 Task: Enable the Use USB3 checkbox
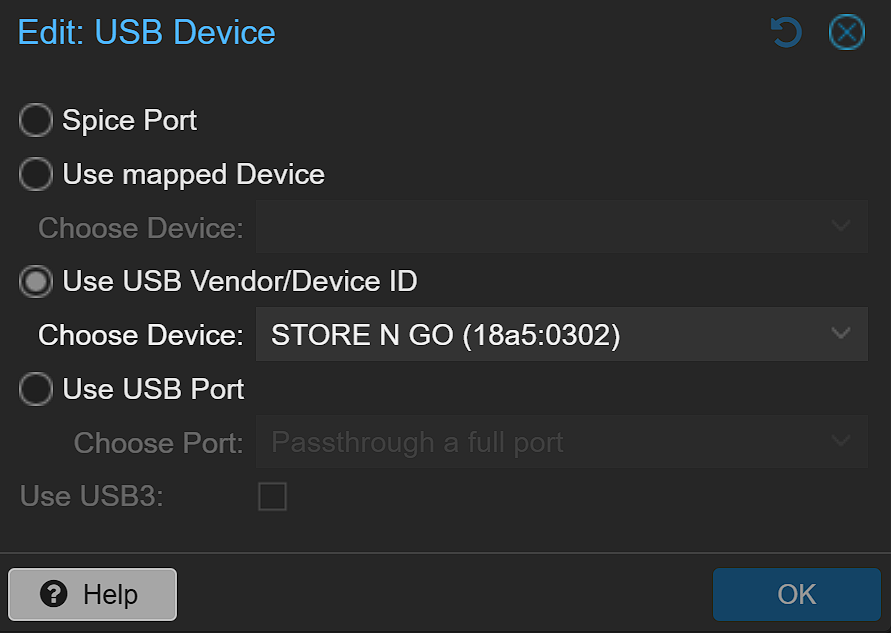tap(272, 496)
